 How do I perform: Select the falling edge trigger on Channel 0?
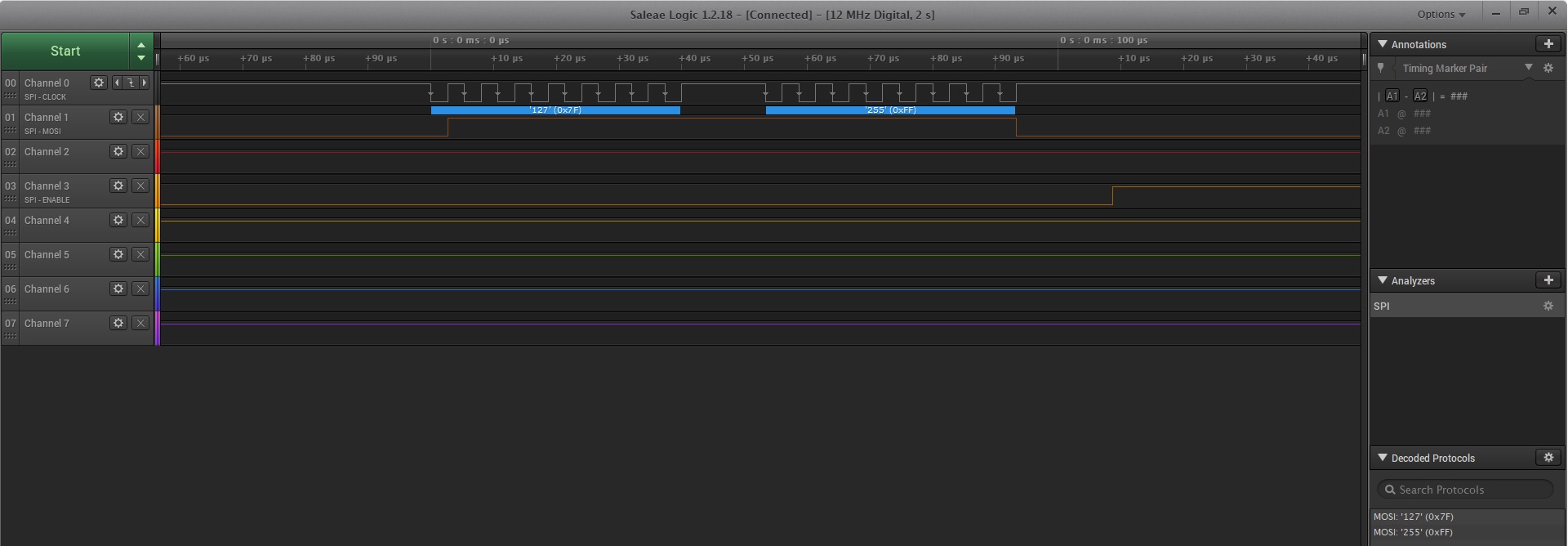click(x=131, y=83)
